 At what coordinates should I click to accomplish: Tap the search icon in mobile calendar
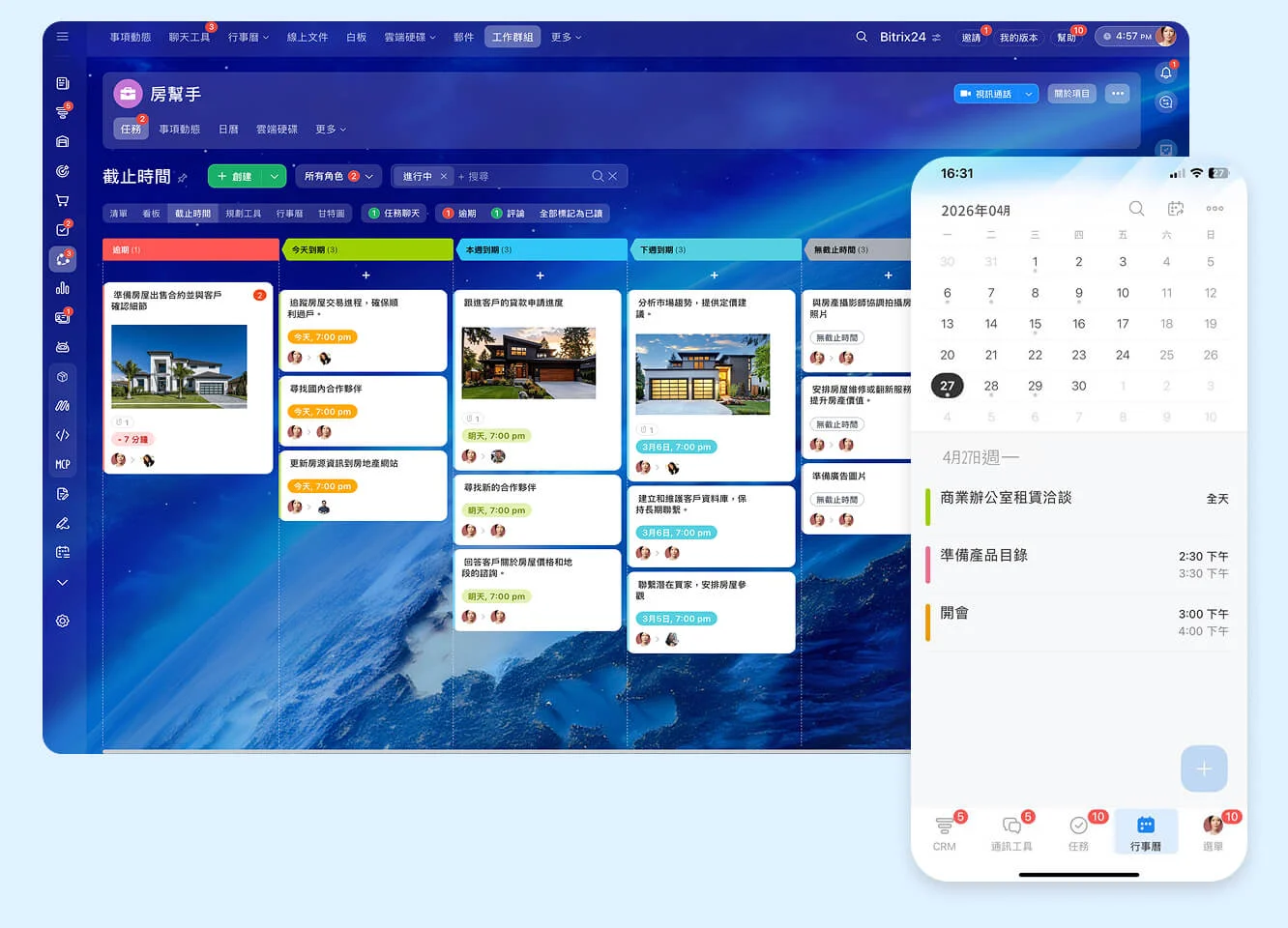[x=1136, y=208]
